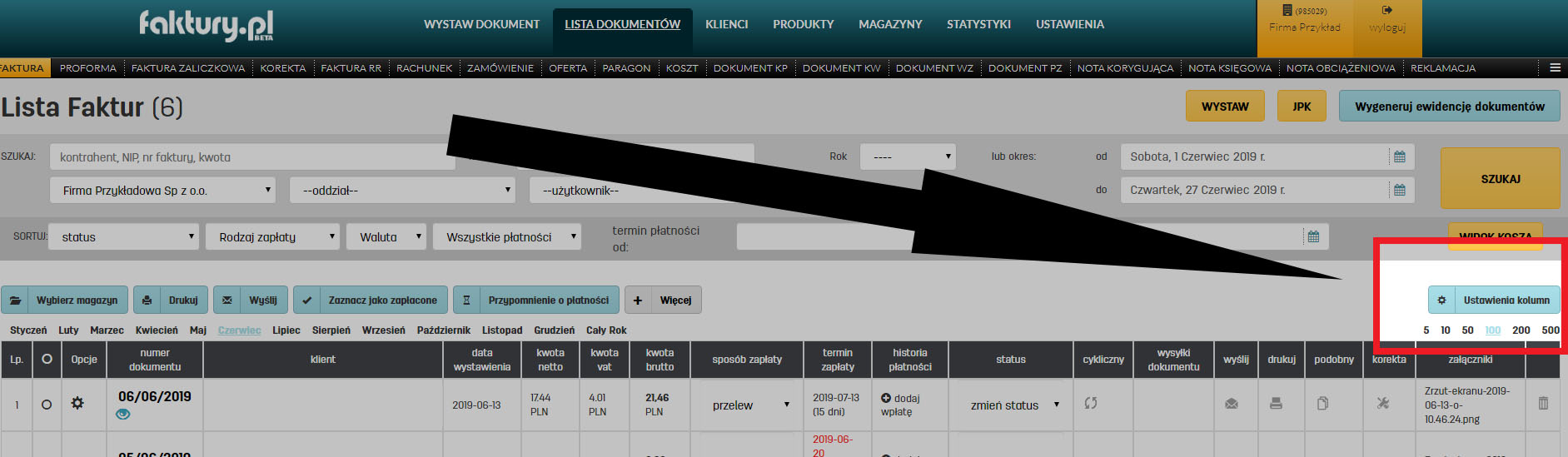
Task: Delete first invoice with the trash icon
Action: 1543,403
